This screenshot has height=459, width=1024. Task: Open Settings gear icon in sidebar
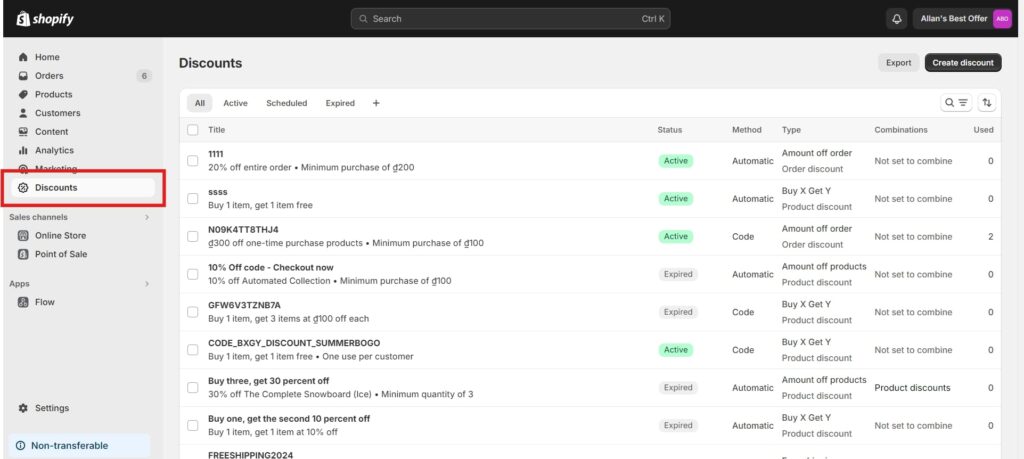[x=23, y=408]
